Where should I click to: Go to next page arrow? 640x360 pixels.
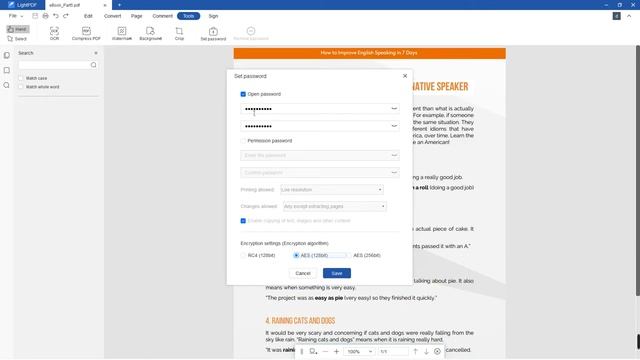(426, 351)
